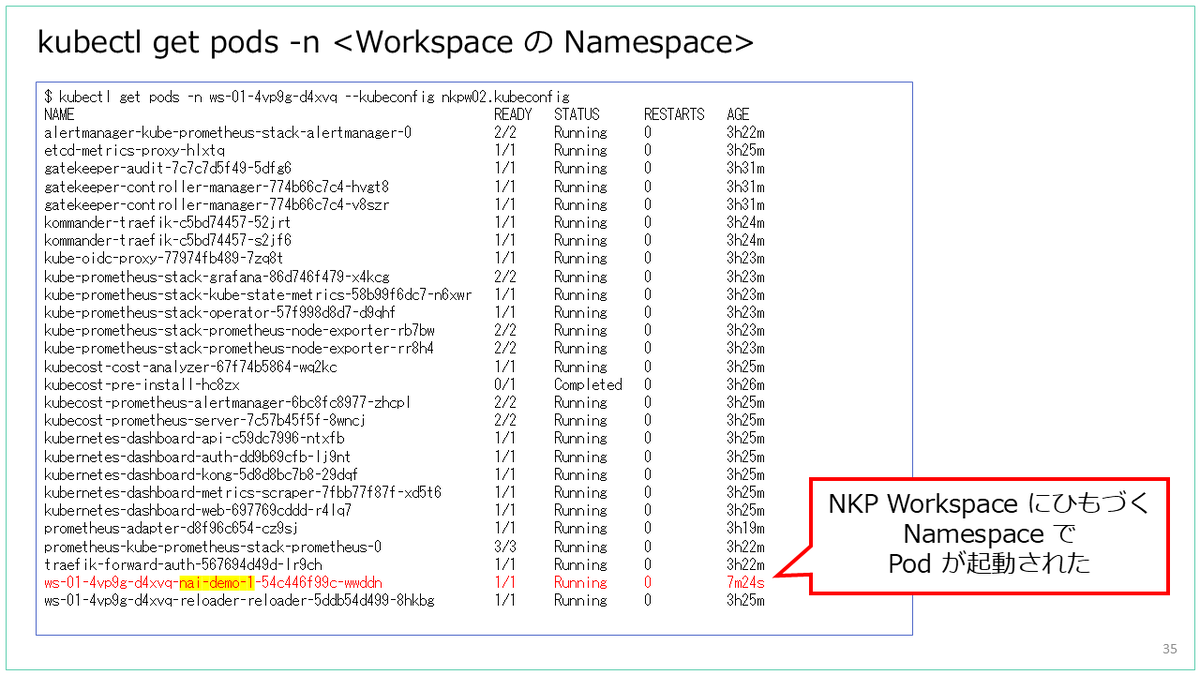Select the kube-prometheus-stack-operator pod name
This screenshot has height=675, width=1200.
220,313
